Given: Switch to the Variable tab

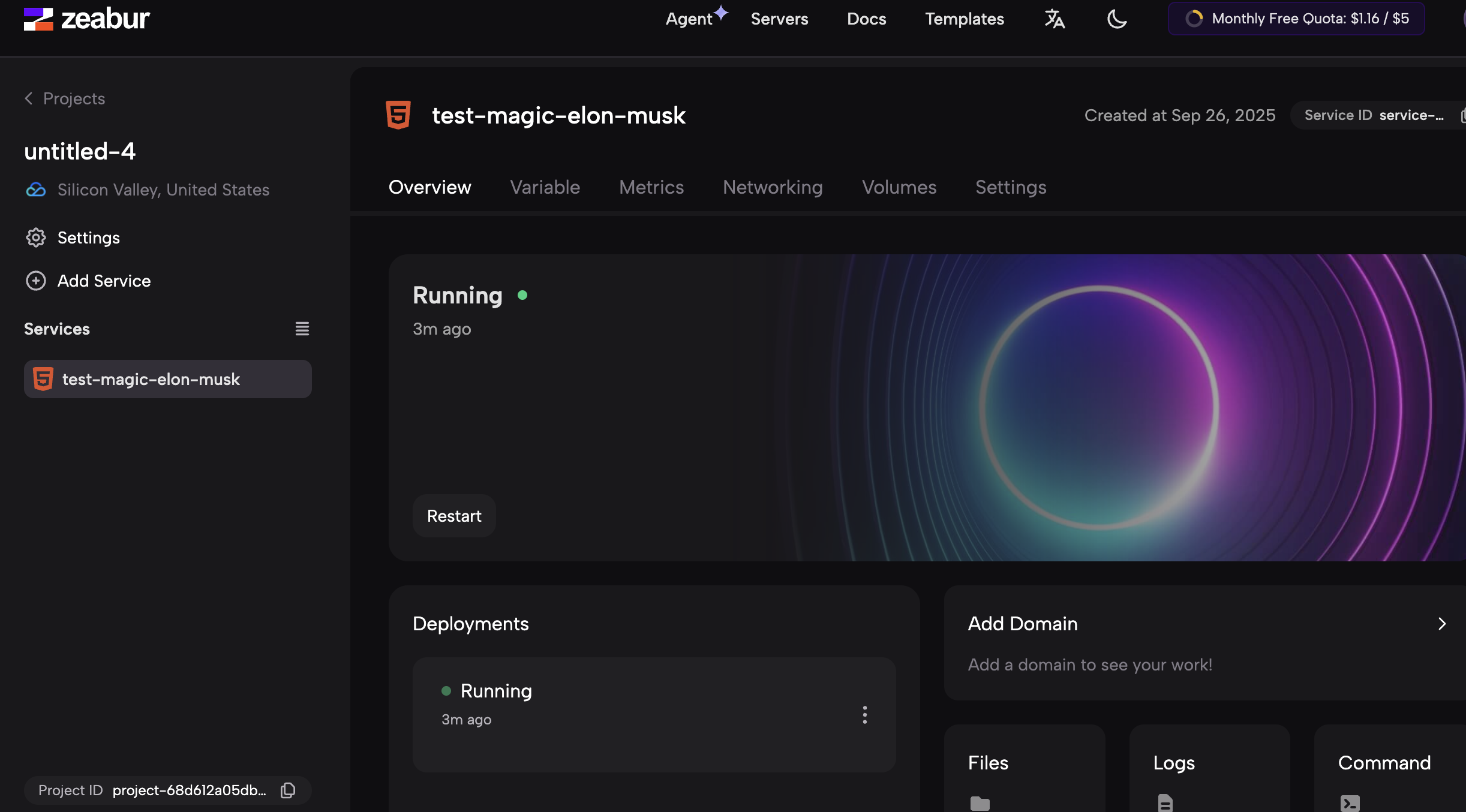Looking at the screenshot, I should coord(545,187).
